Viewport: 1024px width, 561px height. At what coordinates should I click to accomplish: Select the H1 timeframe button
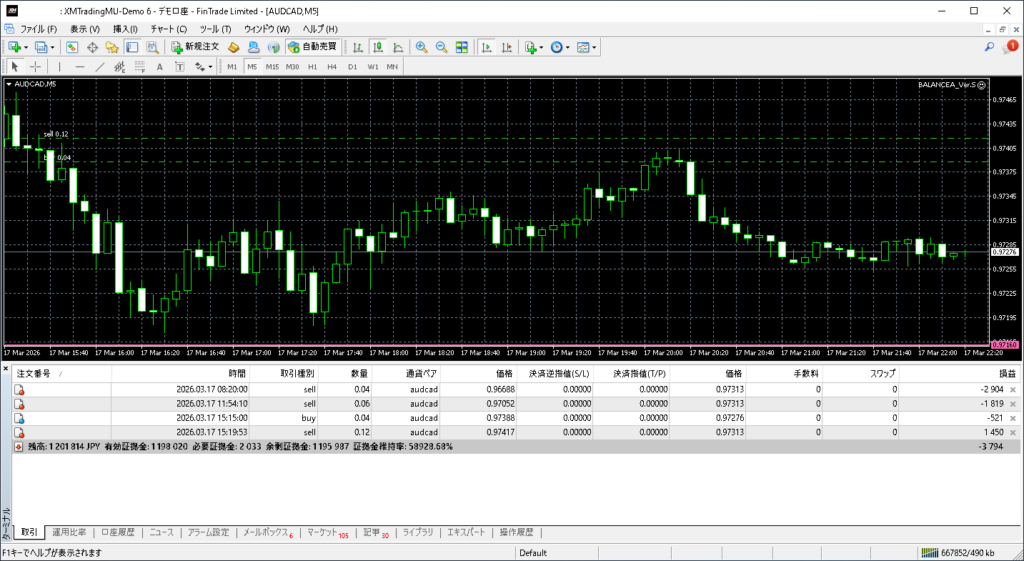[312, 67]
